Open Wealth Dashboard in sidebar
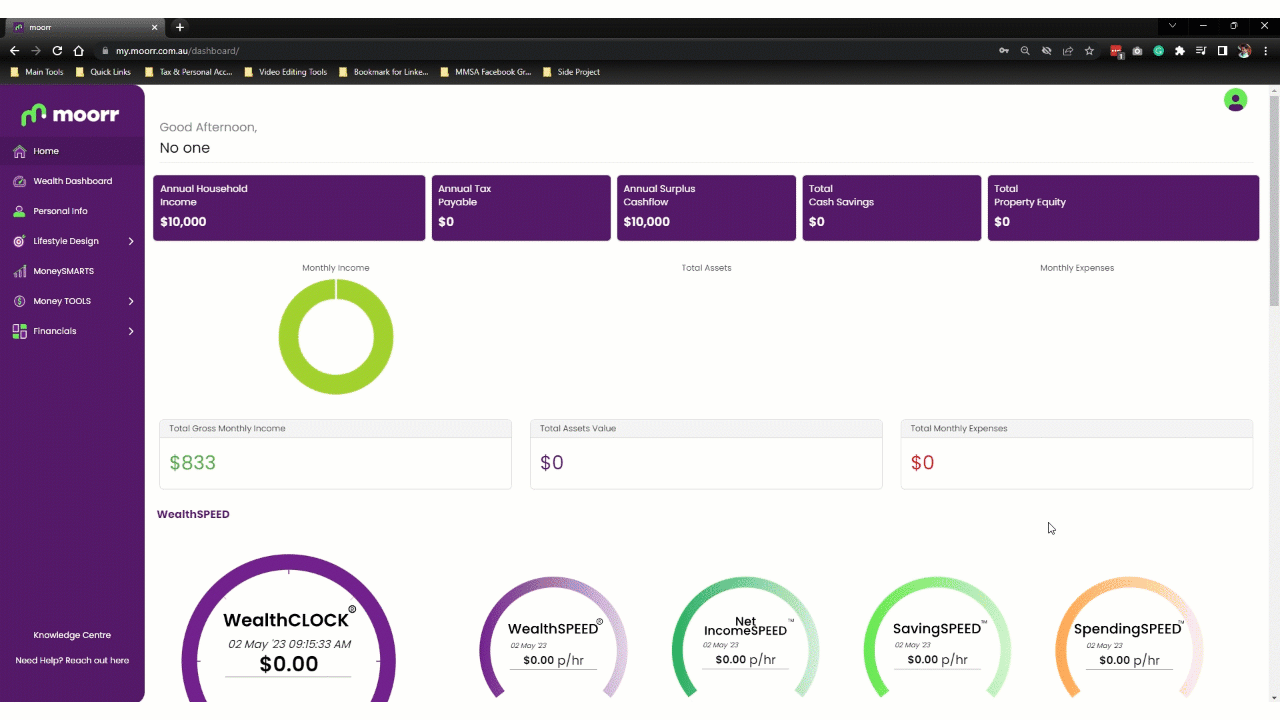 [72, 181]
